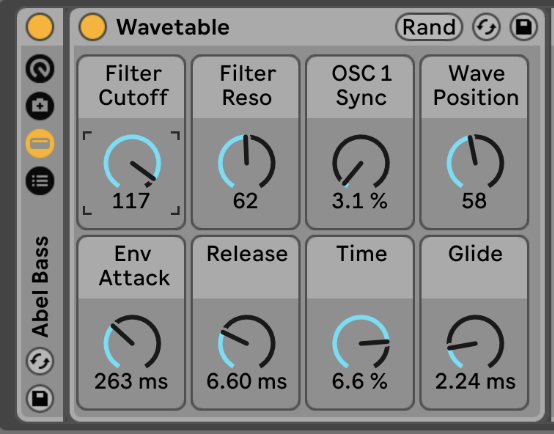Select the Filter Cutoff knob
Image resolution: width=554 pixels, height=434 pixels.
point(132,163)
